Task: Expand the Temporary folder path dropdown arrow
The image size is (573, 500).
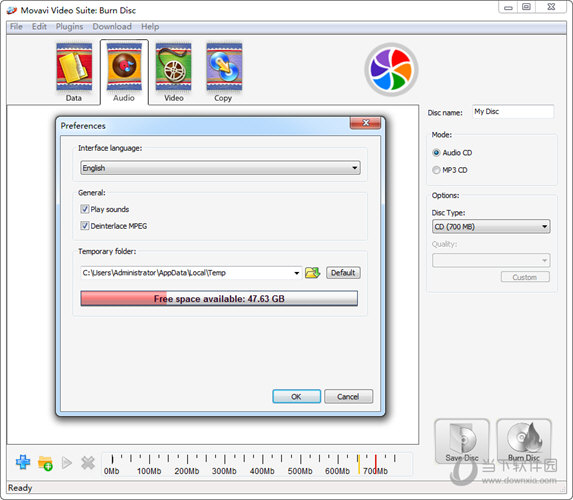Action: coord(297,273)
